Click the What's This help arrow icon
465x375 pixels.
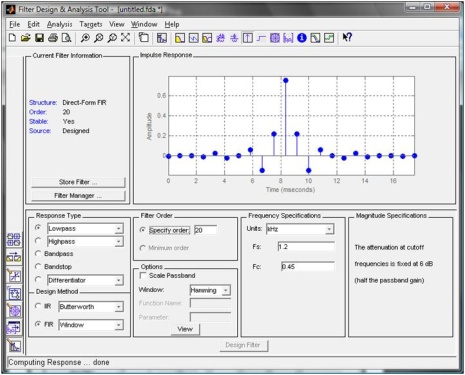[347, 37]
